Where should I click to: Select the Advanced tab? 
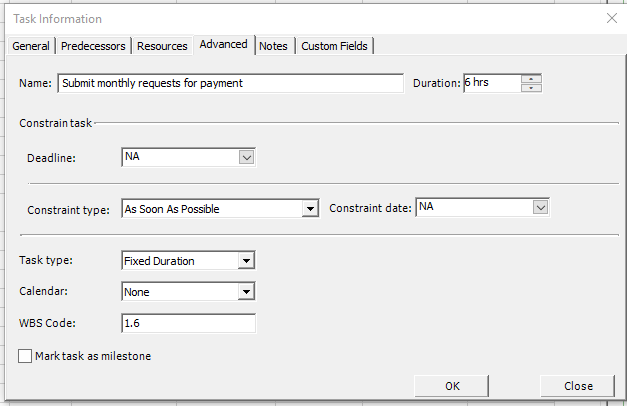[x=223, y=45]
